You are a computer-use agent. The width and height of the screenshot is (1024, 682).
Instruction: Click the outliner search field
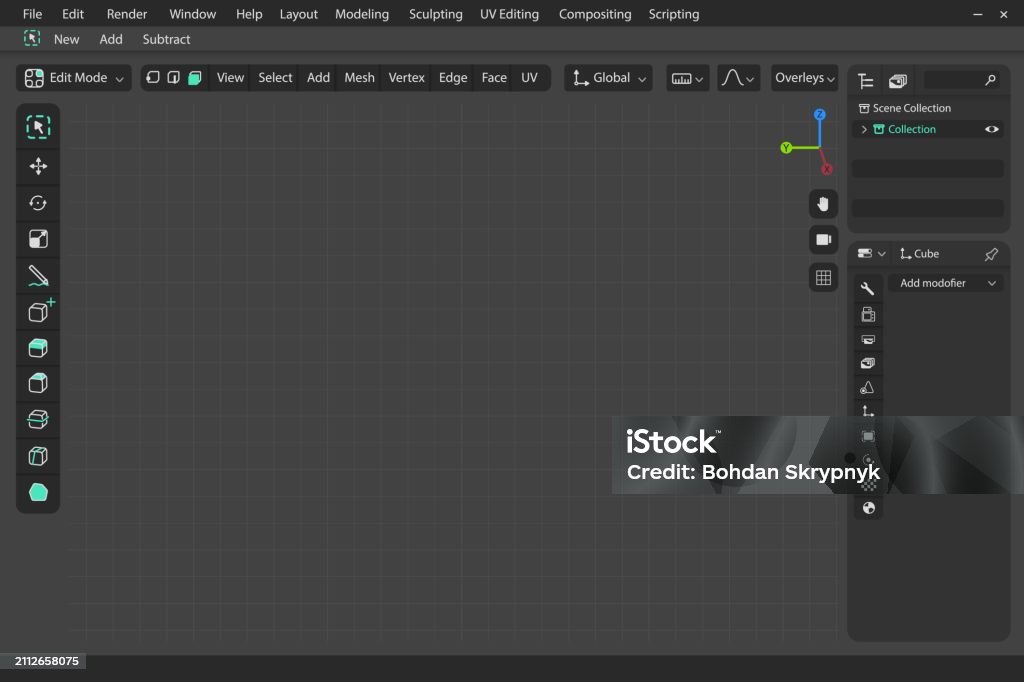(x=961, y=80)
